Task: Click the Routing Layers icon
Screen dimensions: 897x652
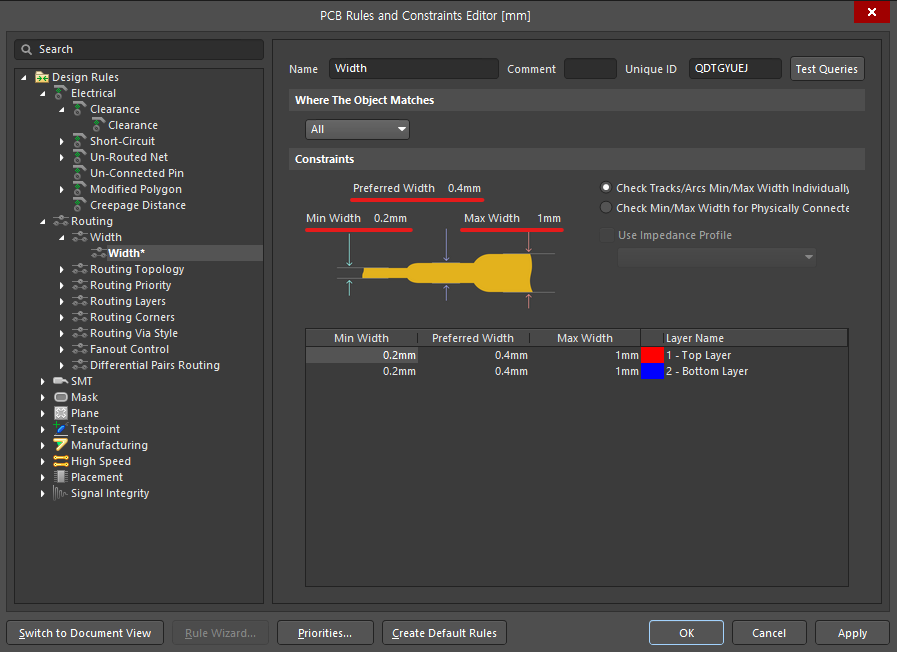Action: [x=80, y=301]
